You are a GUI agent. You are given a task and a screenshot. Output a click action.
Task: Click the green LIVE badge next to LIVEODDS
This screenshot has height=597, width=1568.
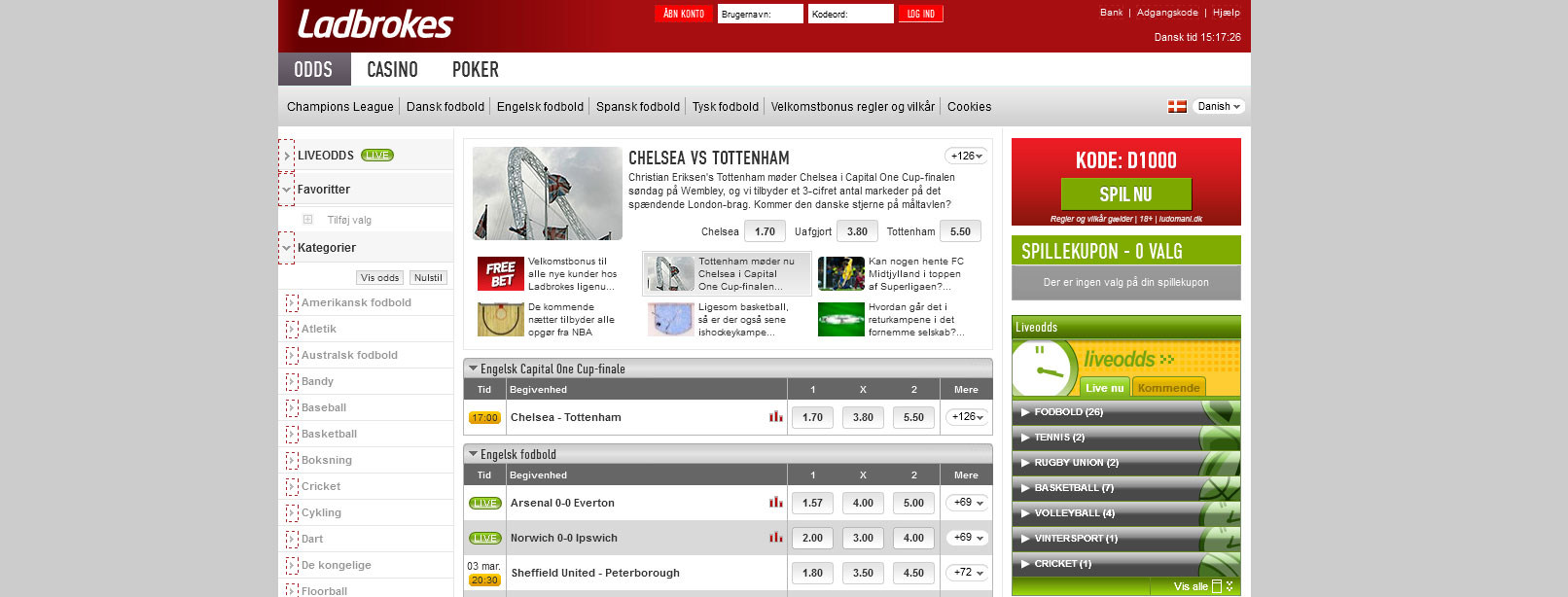(377, 156)
